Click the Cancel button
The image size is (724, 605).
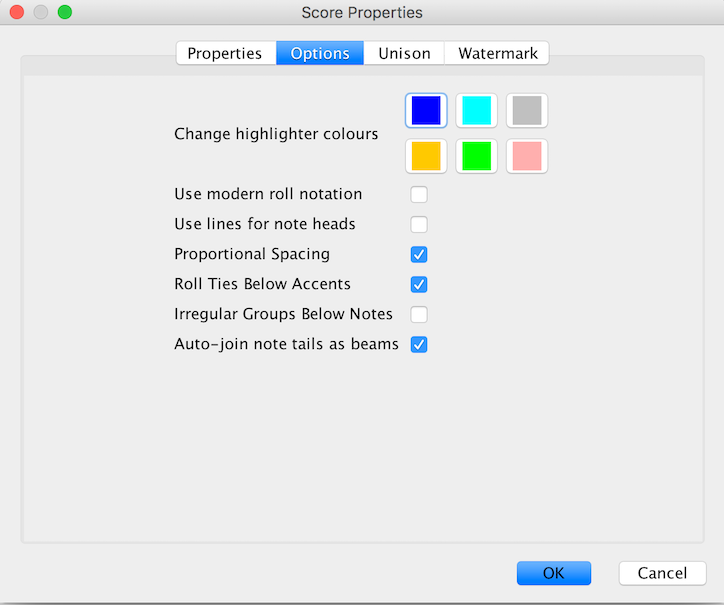pyautogui.click(x=662, y=573)
